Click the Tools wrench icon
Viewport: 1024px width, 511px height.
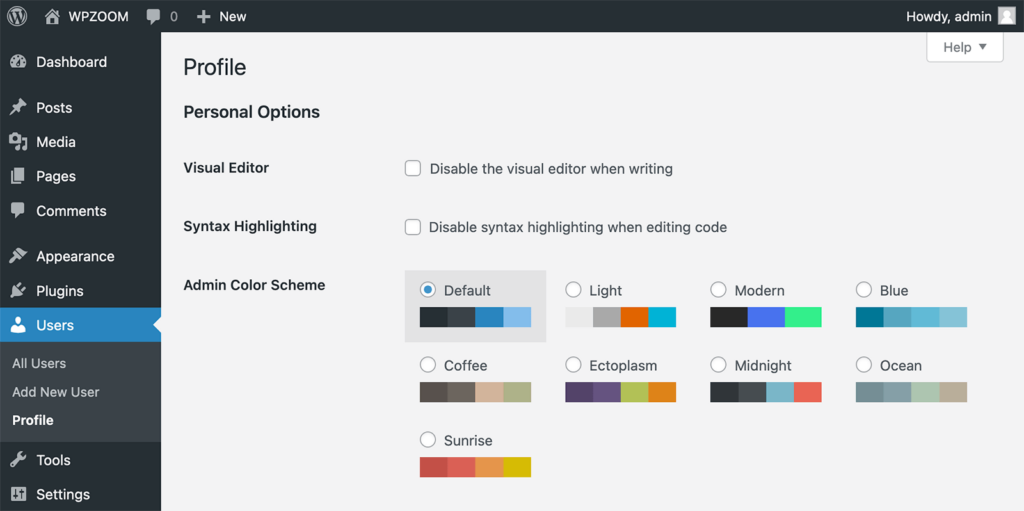(18, 459)
